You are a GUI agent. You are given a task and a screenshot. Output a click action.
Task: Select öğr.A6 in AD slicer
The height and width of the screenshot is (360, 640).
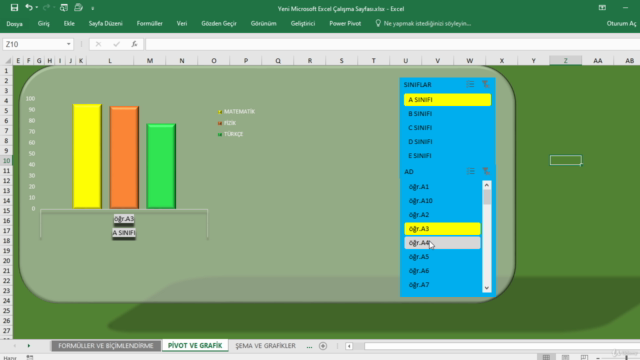442,271
